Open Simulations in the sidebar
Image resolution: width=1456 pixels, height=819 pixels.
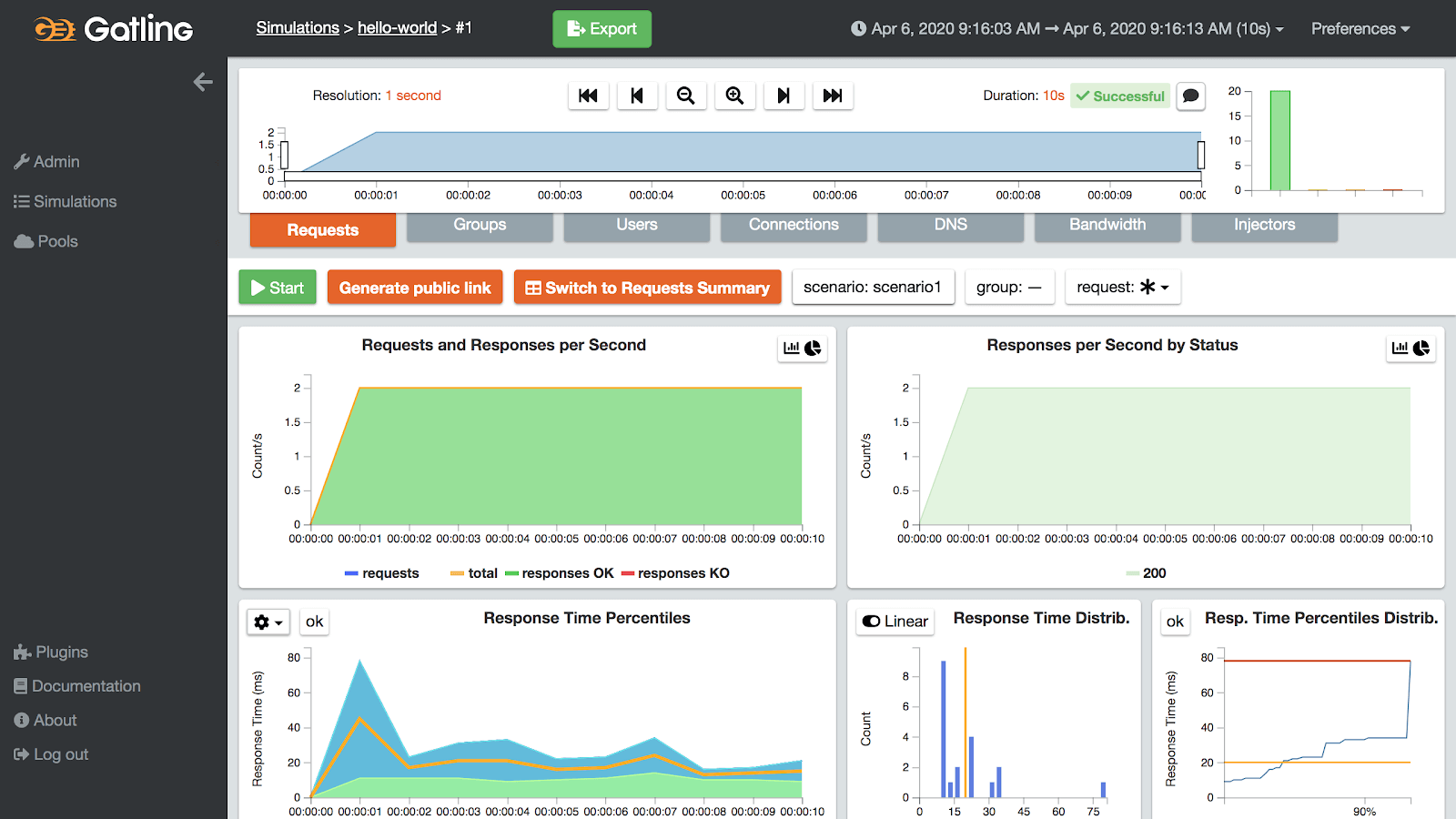tap(66, 202)
